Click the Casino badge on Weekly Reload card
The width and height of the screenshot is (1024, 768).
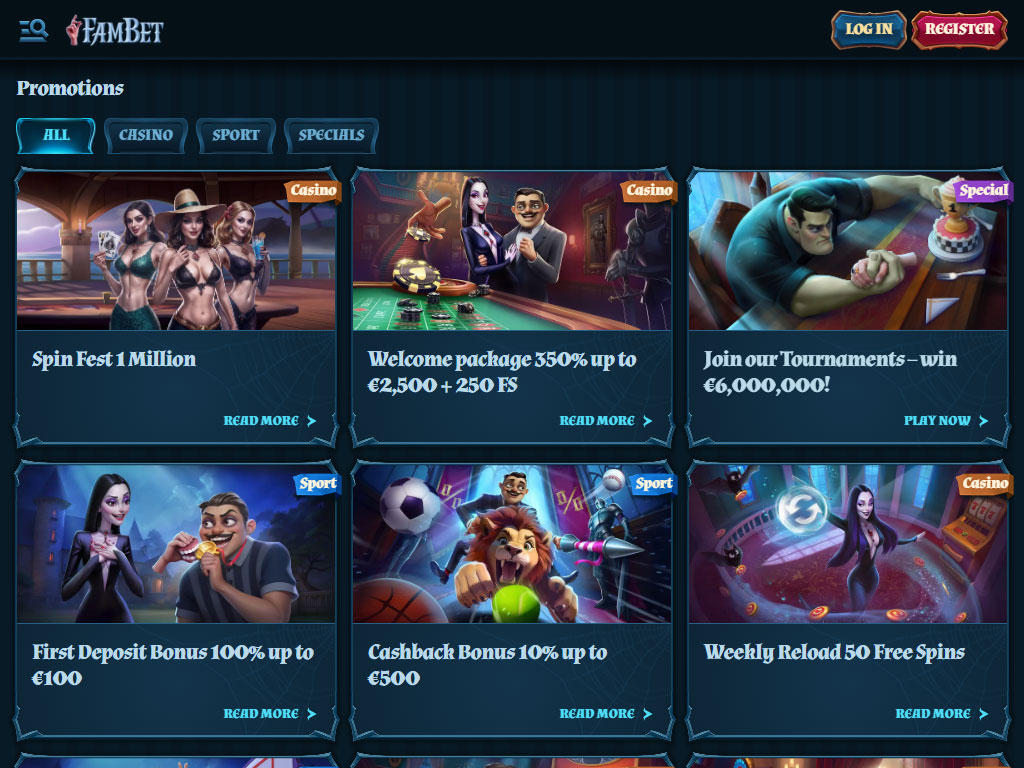(985, 483)
